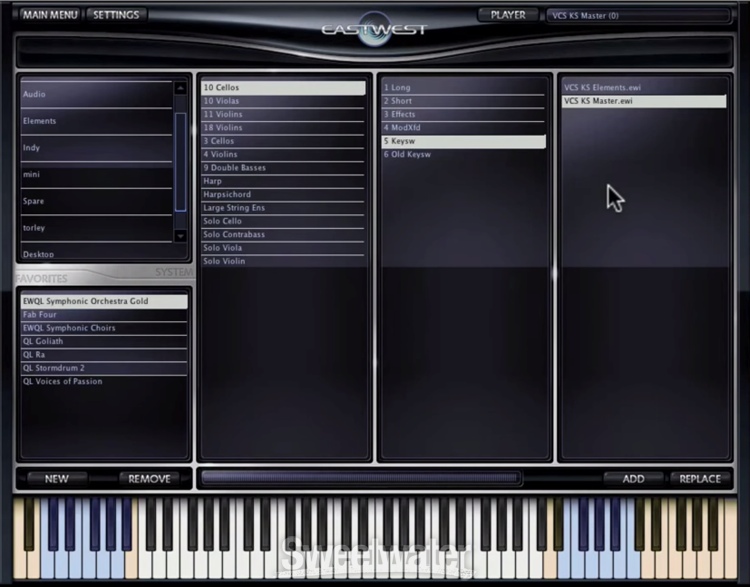
Task: Choose the 11 Violins instrument
Action: click(x=283, y=114)
